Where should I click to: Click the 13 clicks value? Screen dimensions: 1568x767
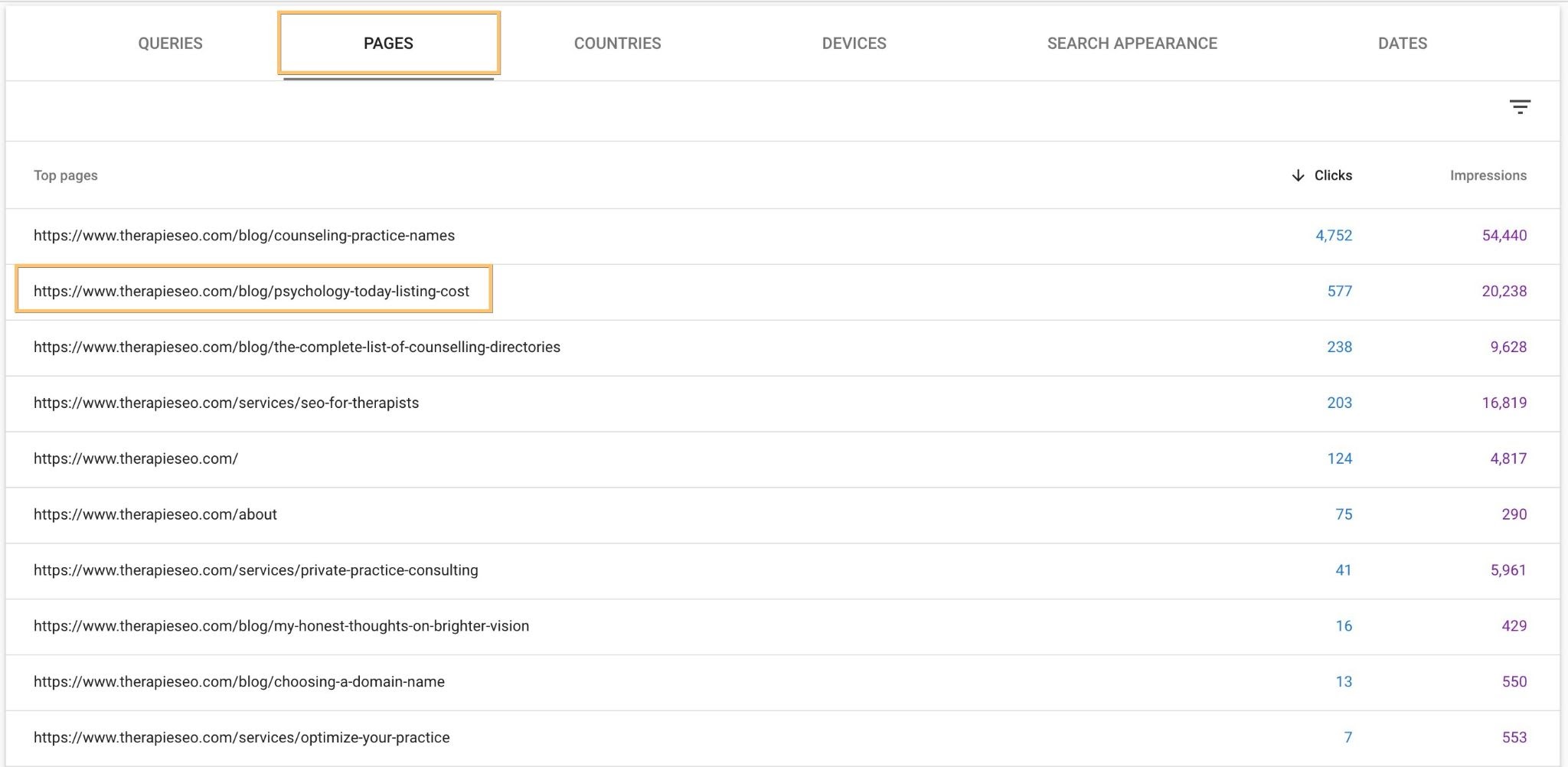click(1344, 683)
